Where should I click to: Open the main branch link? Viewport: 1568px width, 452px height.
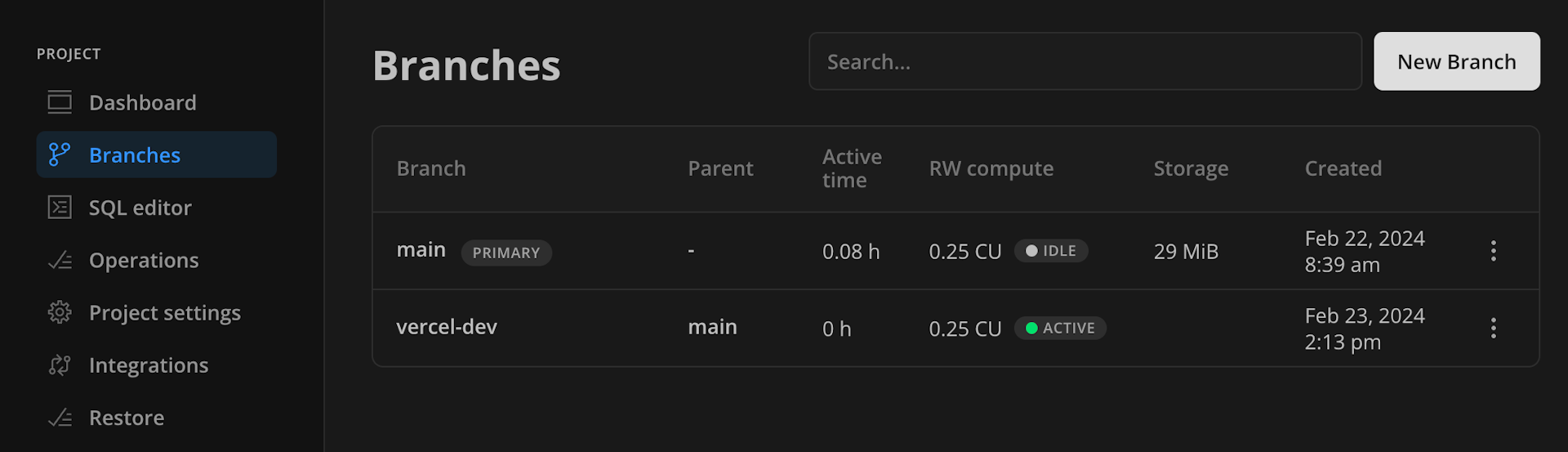pyautogui.click(x=421, y=249)
